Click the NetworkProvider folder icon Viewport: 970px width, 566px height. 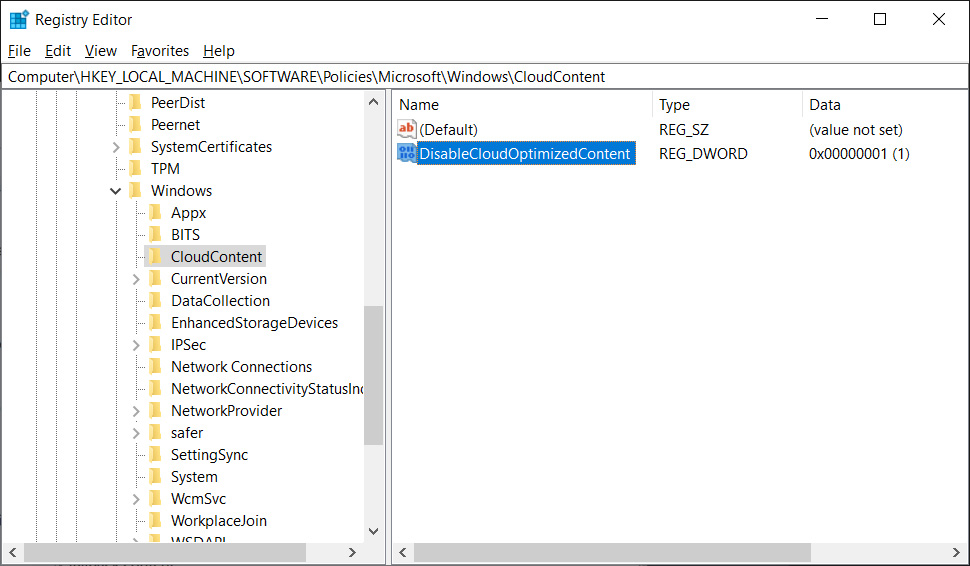click(x=156, y=411)
